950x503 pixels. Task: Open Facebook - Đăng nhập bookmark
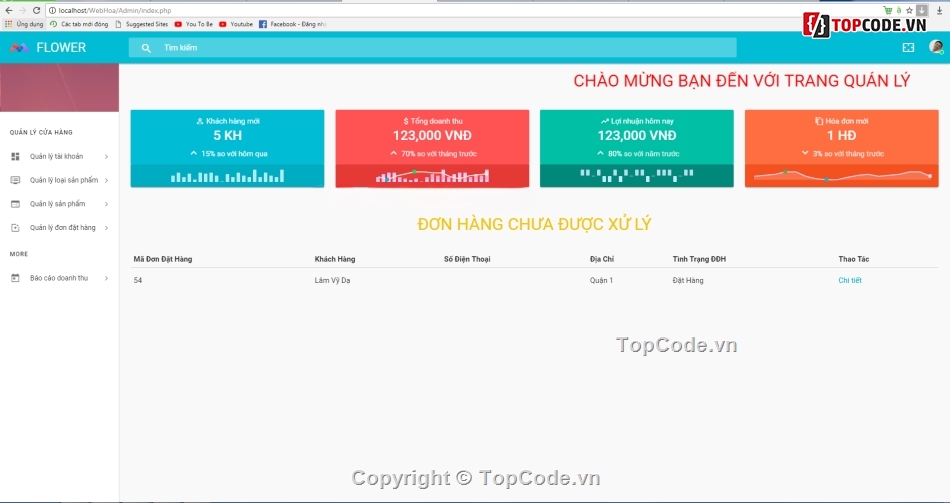pyautogui.click(x=293, y=24)
